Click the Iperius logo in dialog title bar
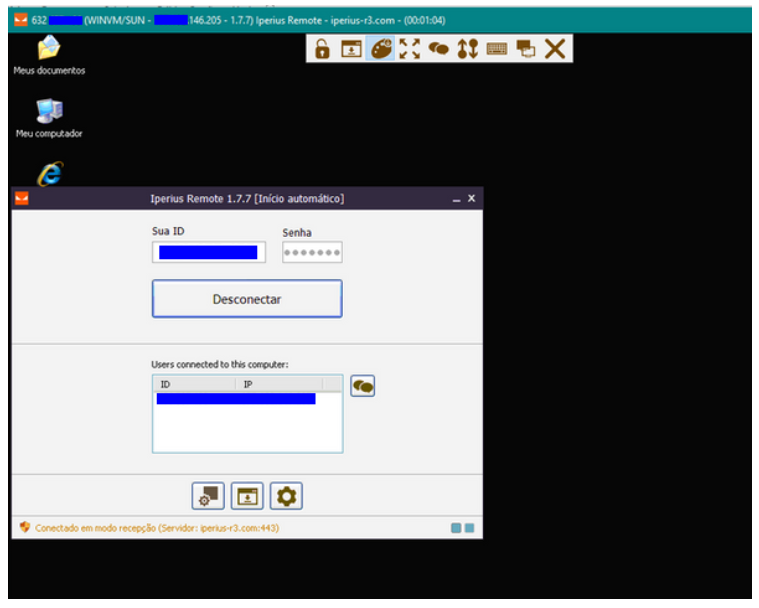This screenshot has width=759, height=608. [x=22, y=198]
